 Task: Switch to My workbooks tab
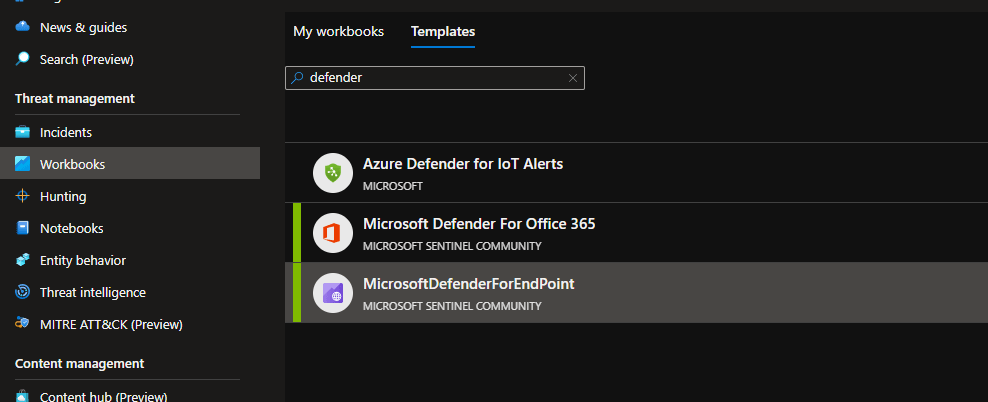click(338, 32)
